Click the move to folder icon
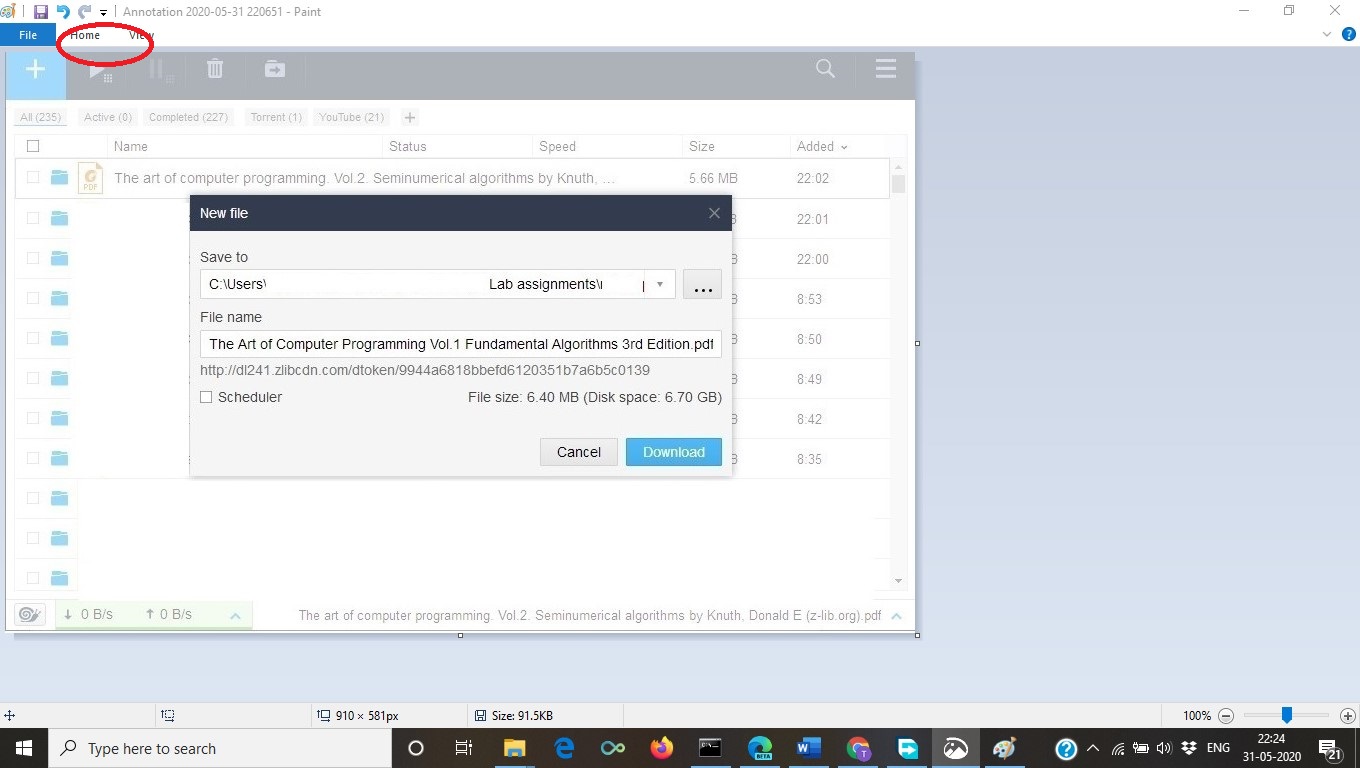This screenshot has width=1360, height=768. tap(274, 69)
